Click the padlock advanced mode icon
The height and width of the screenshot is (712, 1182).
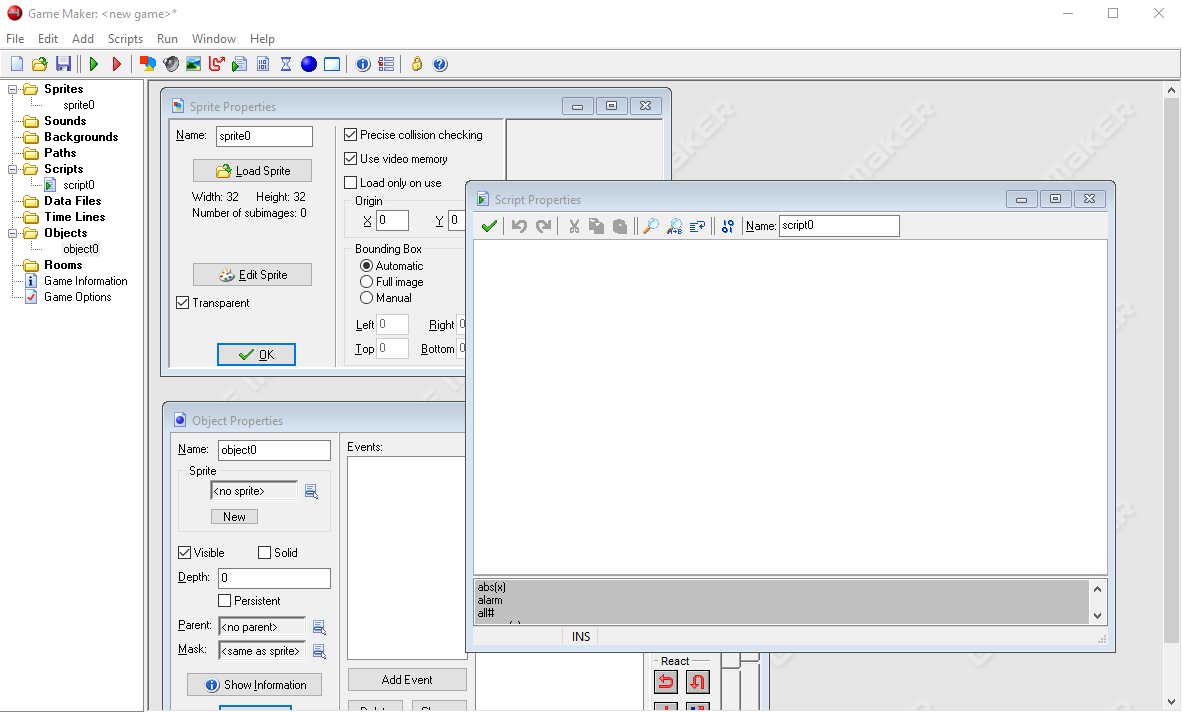coord(417,64)
